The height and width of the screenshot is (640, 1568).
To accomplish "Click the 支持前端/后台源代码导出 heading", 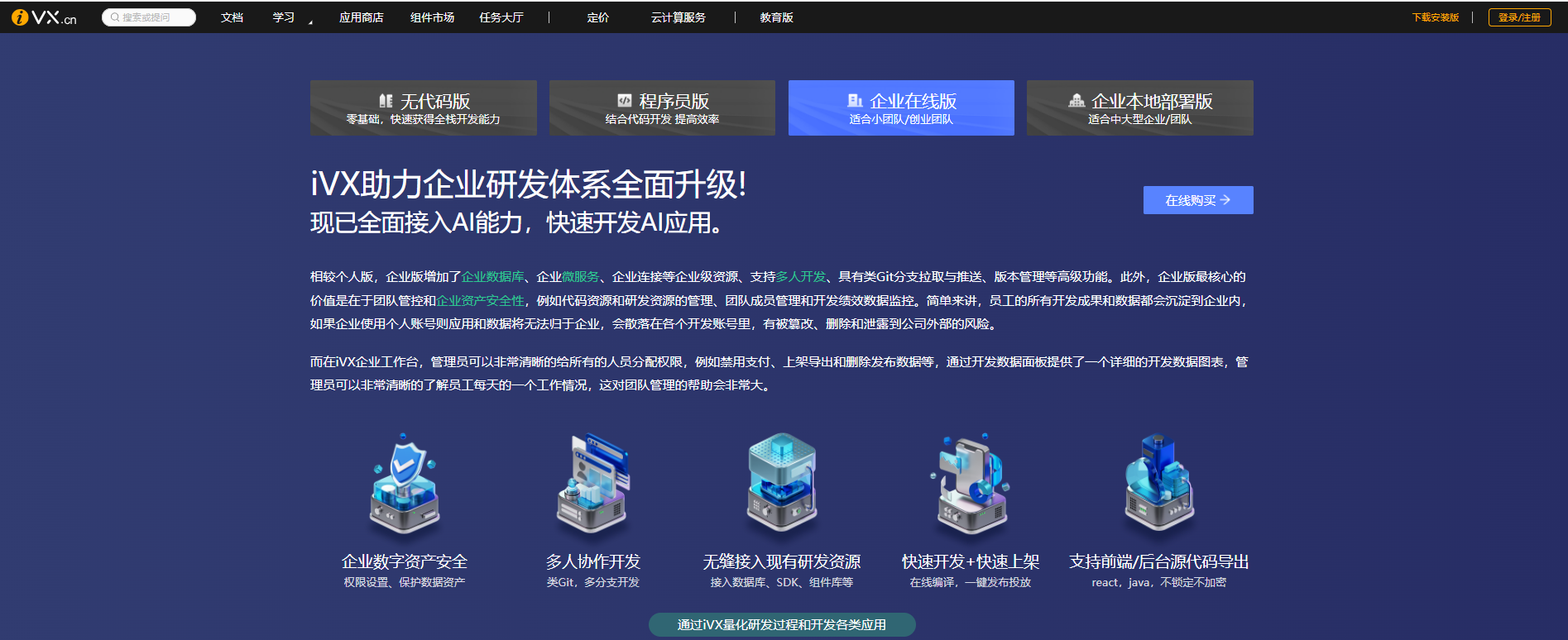I will 1159,562.
